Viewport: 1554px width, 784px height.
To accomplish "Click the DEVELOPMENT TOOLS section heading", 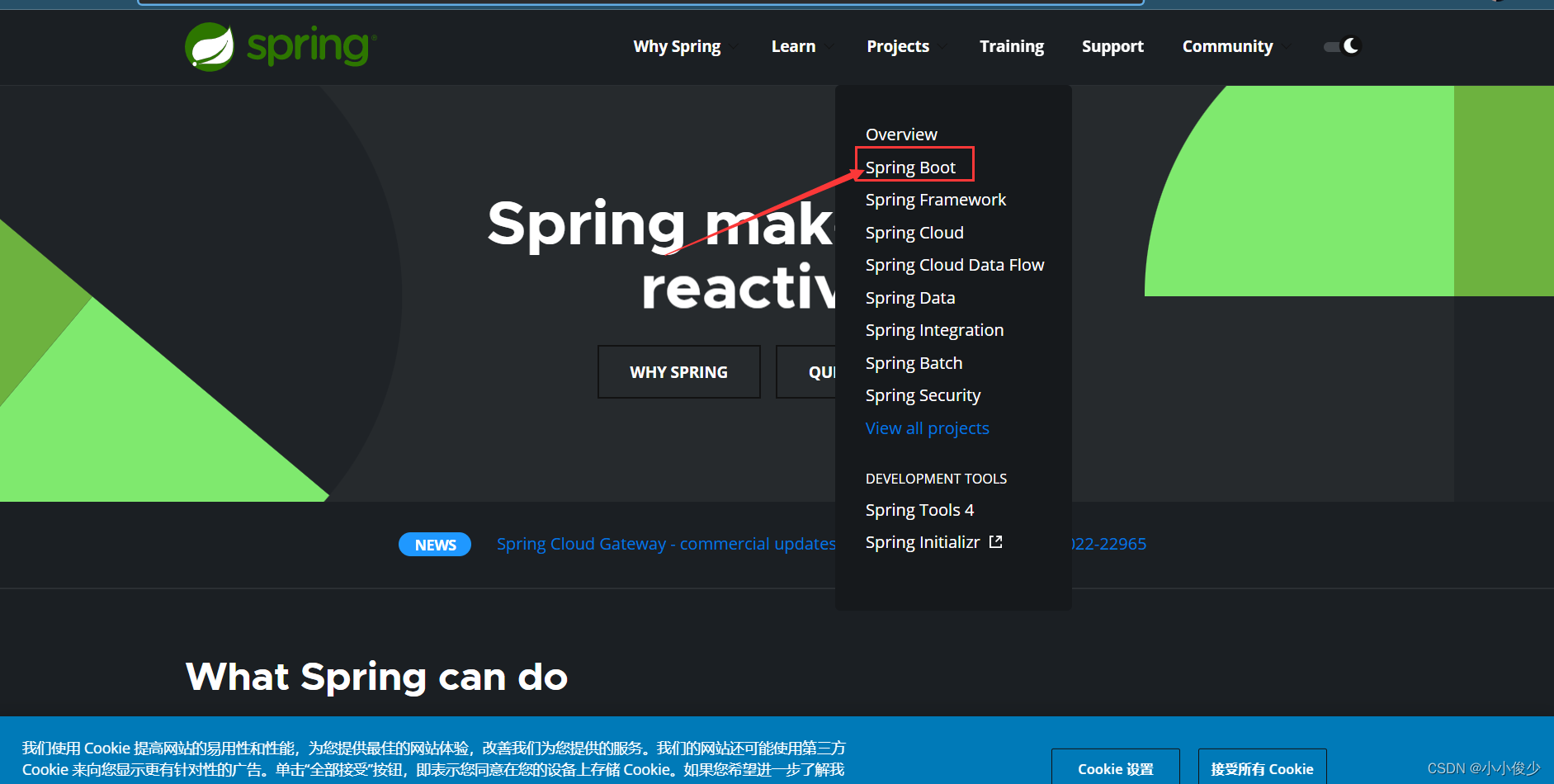I will (936, 479).
